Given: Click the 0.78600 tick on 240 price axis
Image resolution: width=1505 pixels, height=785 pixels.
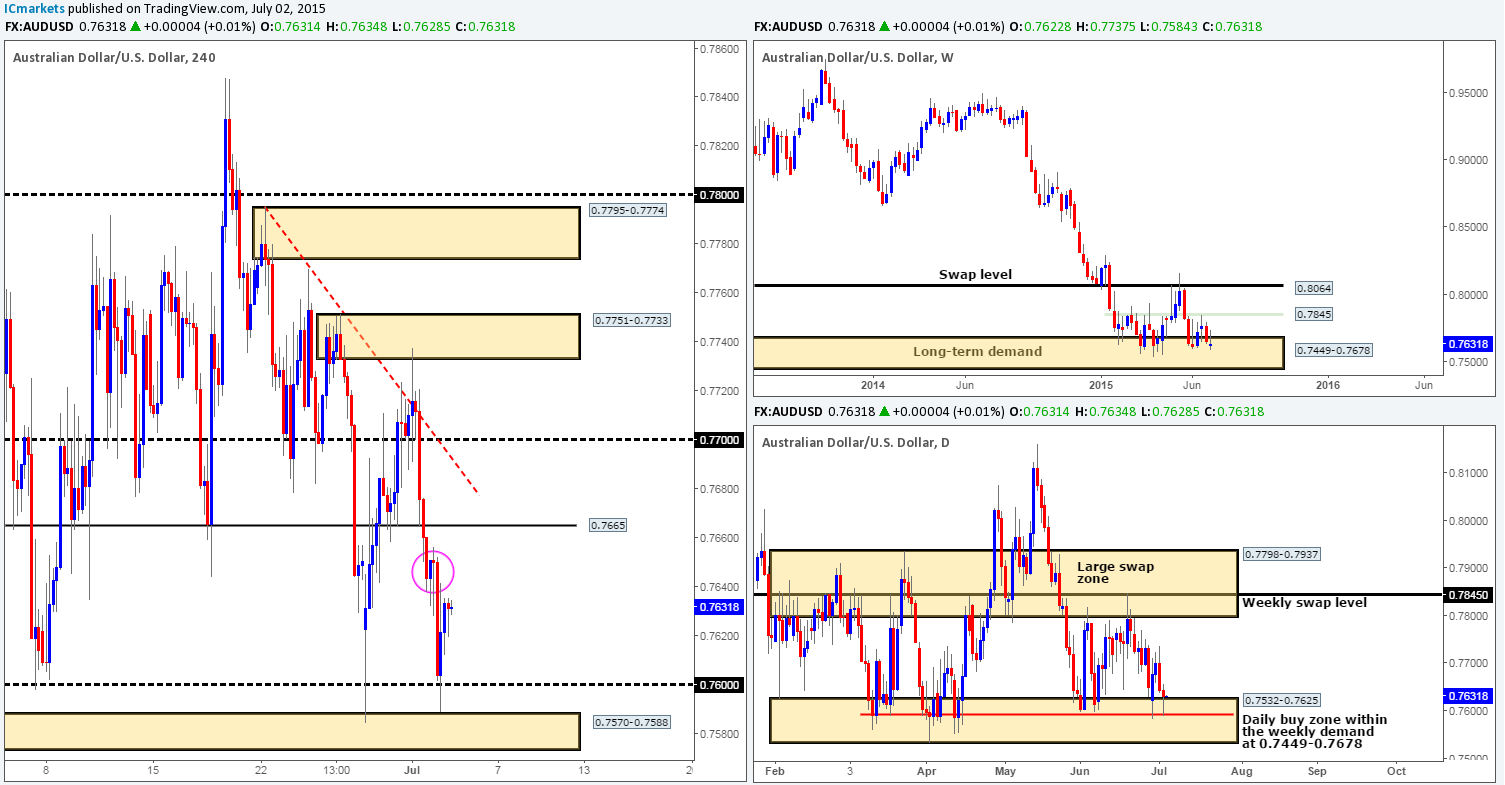Looking at the screenshot, I should [718, 48].
